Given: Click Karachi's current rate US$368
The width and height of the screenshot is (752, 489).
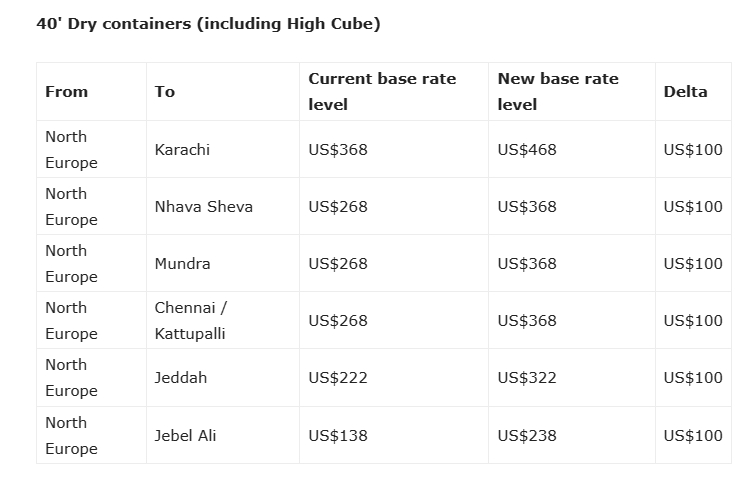Looking at the screenshot, I should [338, 150].
